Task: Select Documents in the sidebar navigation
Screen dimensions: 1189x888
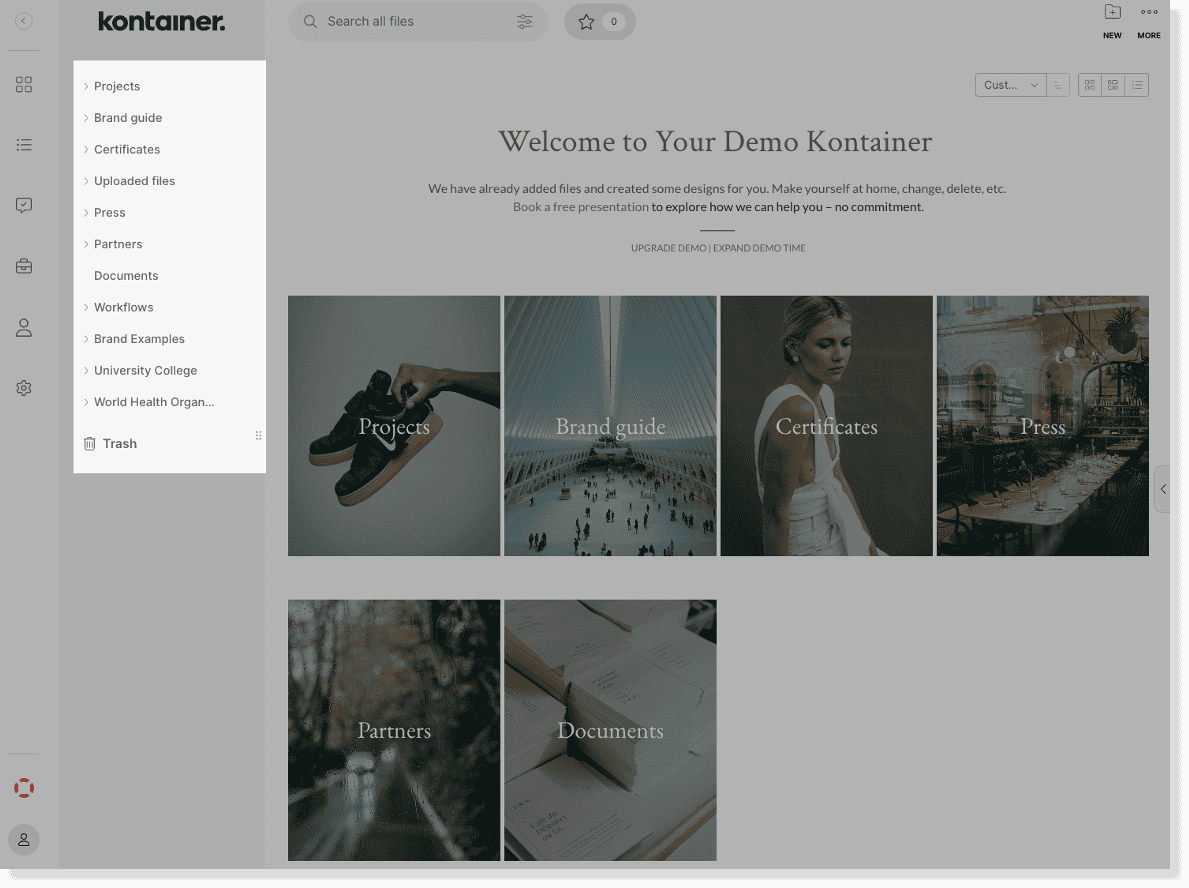Action: coord(126,275)
